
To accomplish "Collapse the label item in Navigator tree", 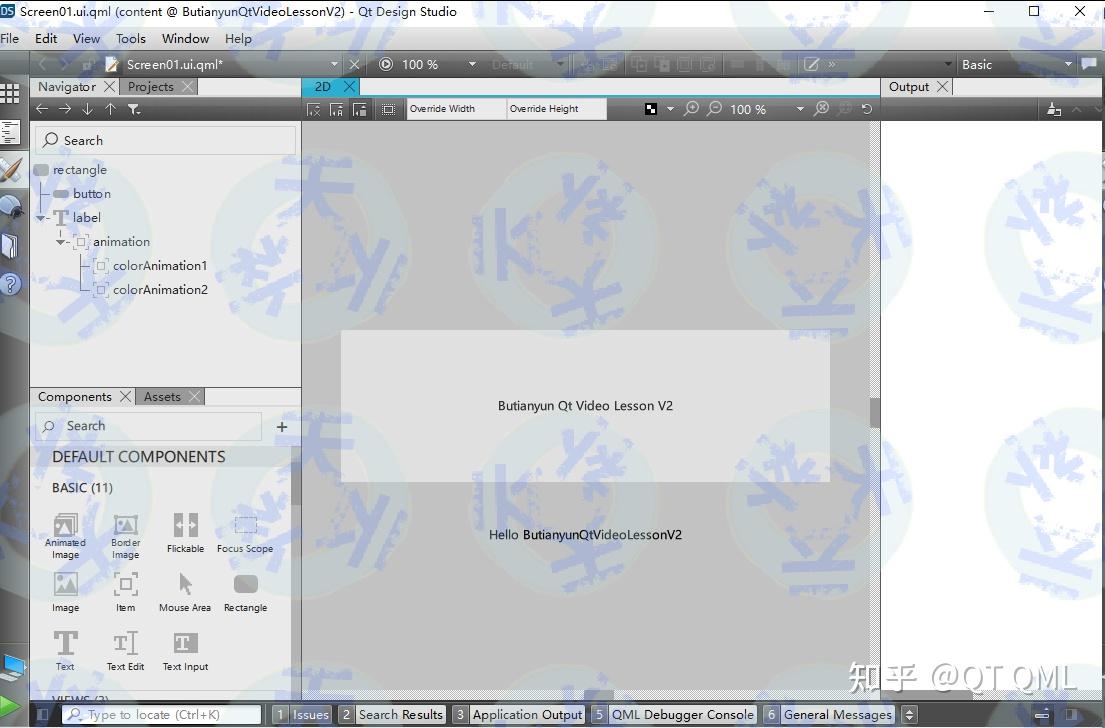I will tap(42, 217).
